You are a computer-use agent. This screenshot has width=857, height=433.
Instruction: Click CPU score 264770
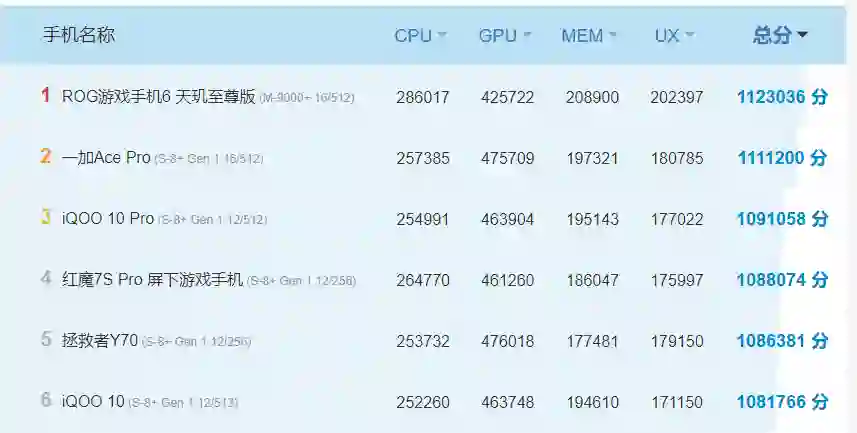[423, 280]
